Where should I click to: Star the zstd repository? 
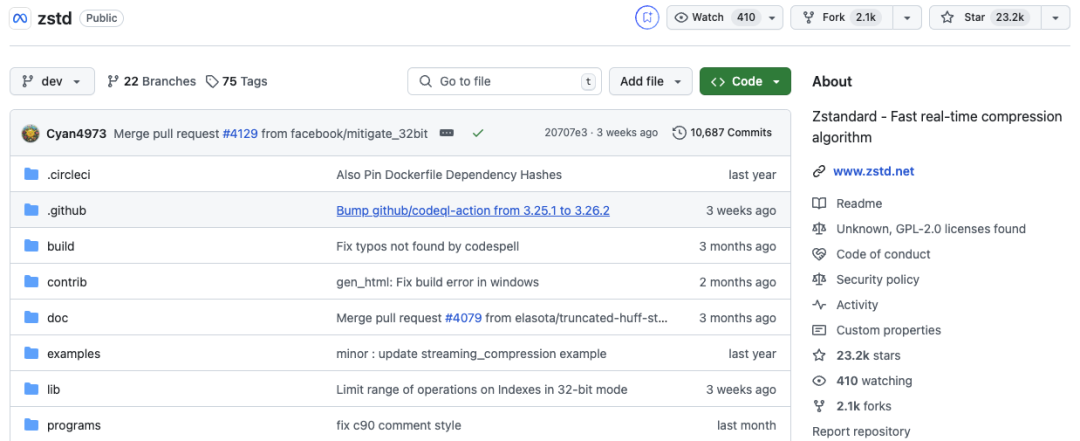986,18
